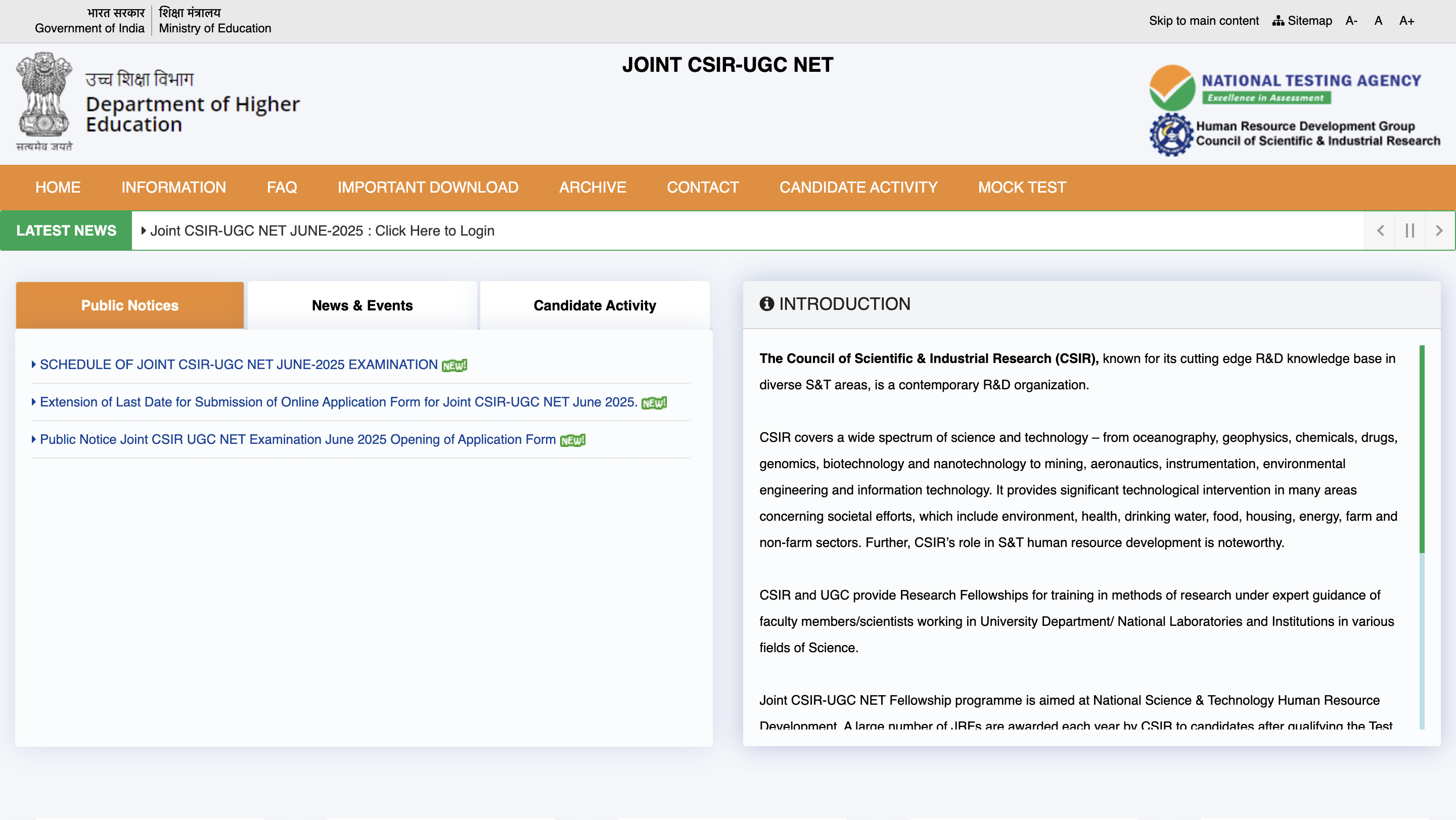Open the CANDIDATE ACTIVITY menu

pyautogui.click(x=858, y=188)
